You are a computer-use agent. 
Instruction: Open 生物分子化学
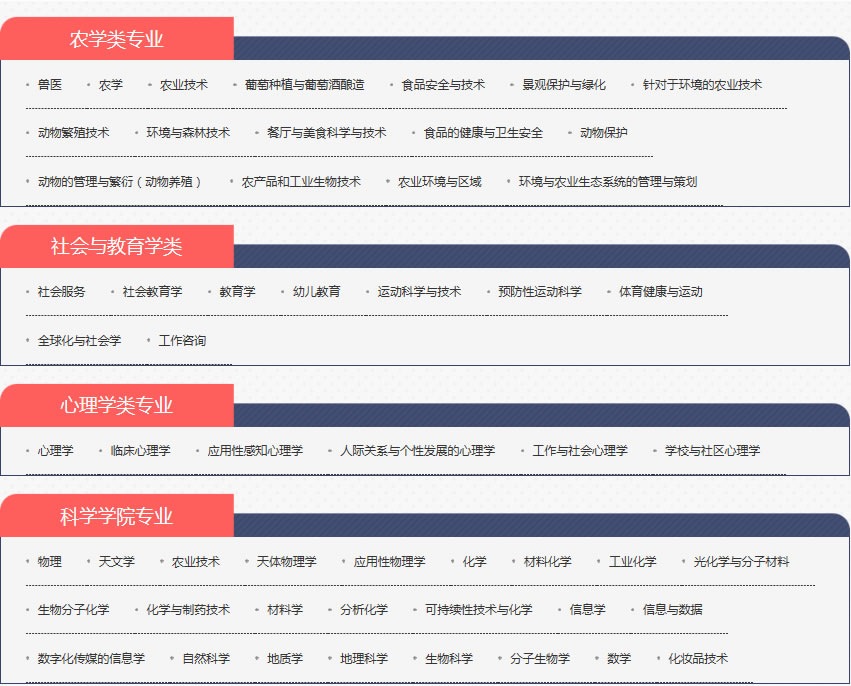tap(74, 610)
